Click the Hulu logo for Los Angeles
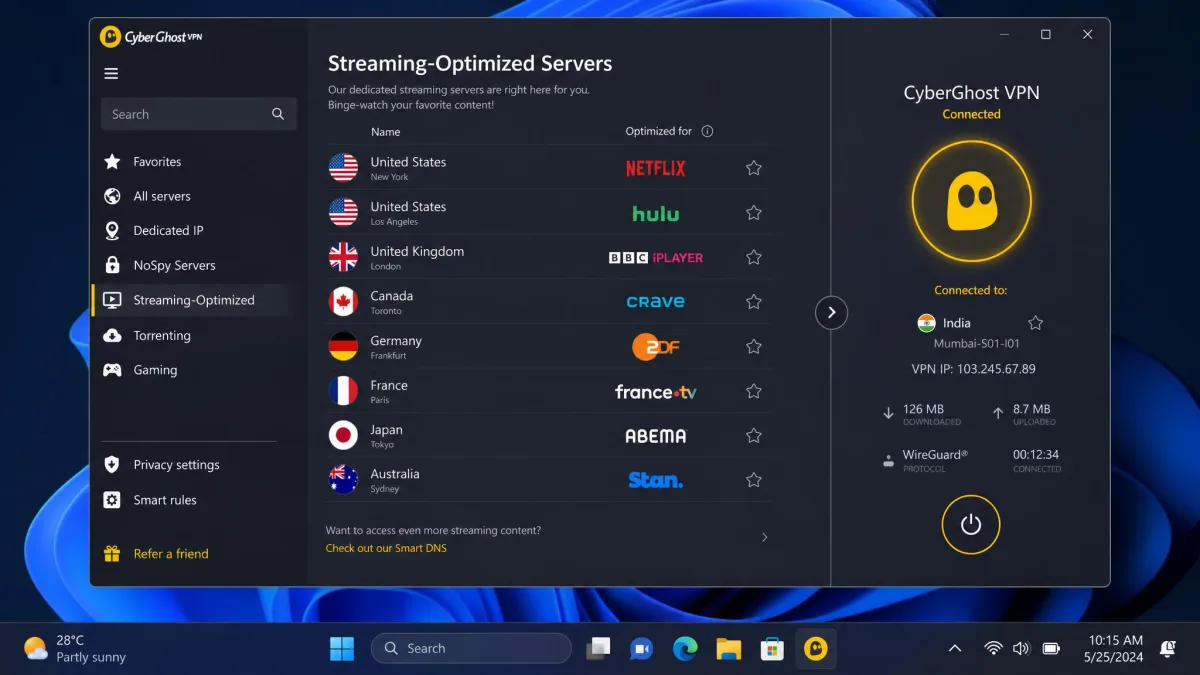Viewport: 1200px width, 675px height. coord(656,213)
